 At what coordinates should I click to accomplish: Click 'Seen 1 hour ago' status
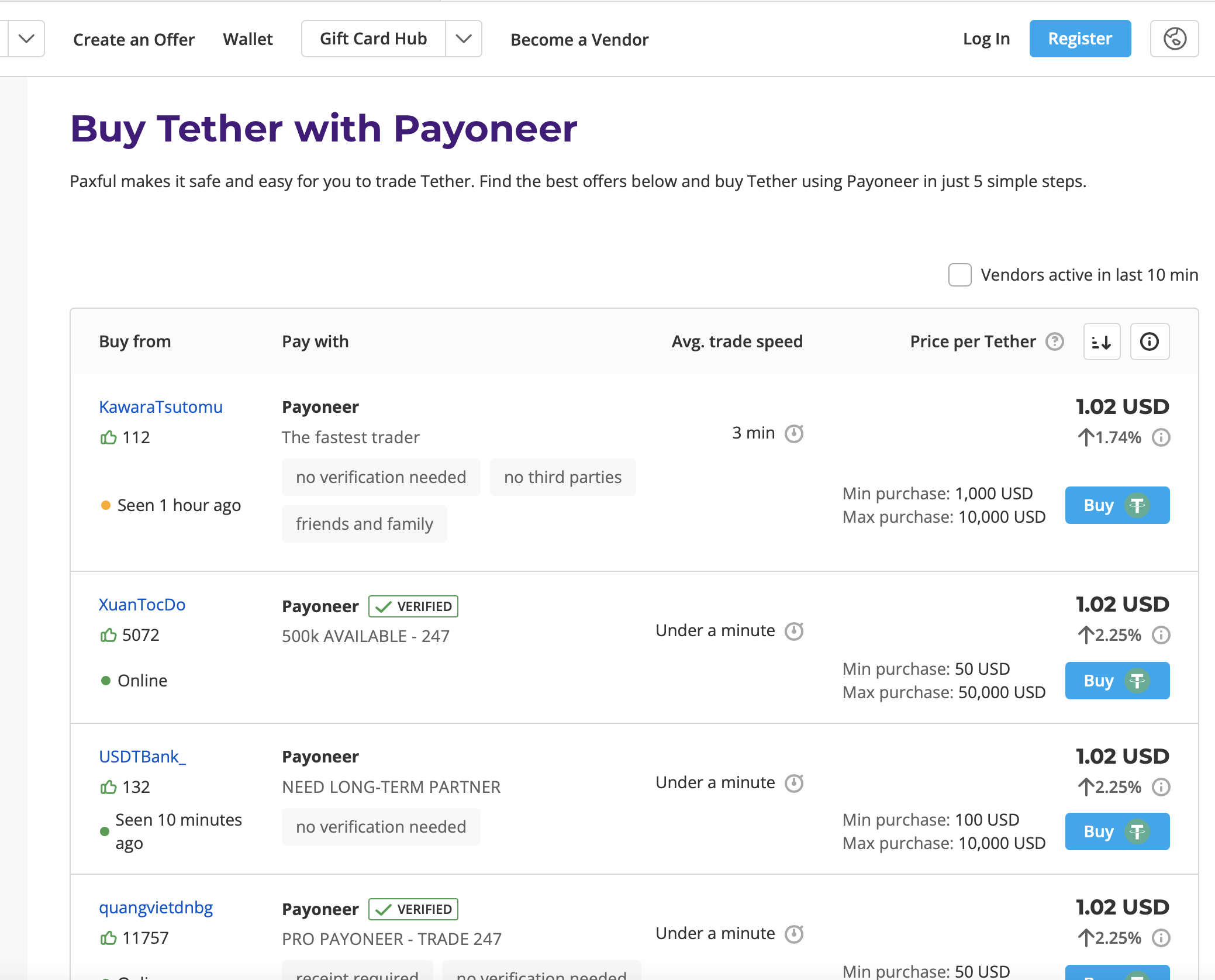click(179, 505)
